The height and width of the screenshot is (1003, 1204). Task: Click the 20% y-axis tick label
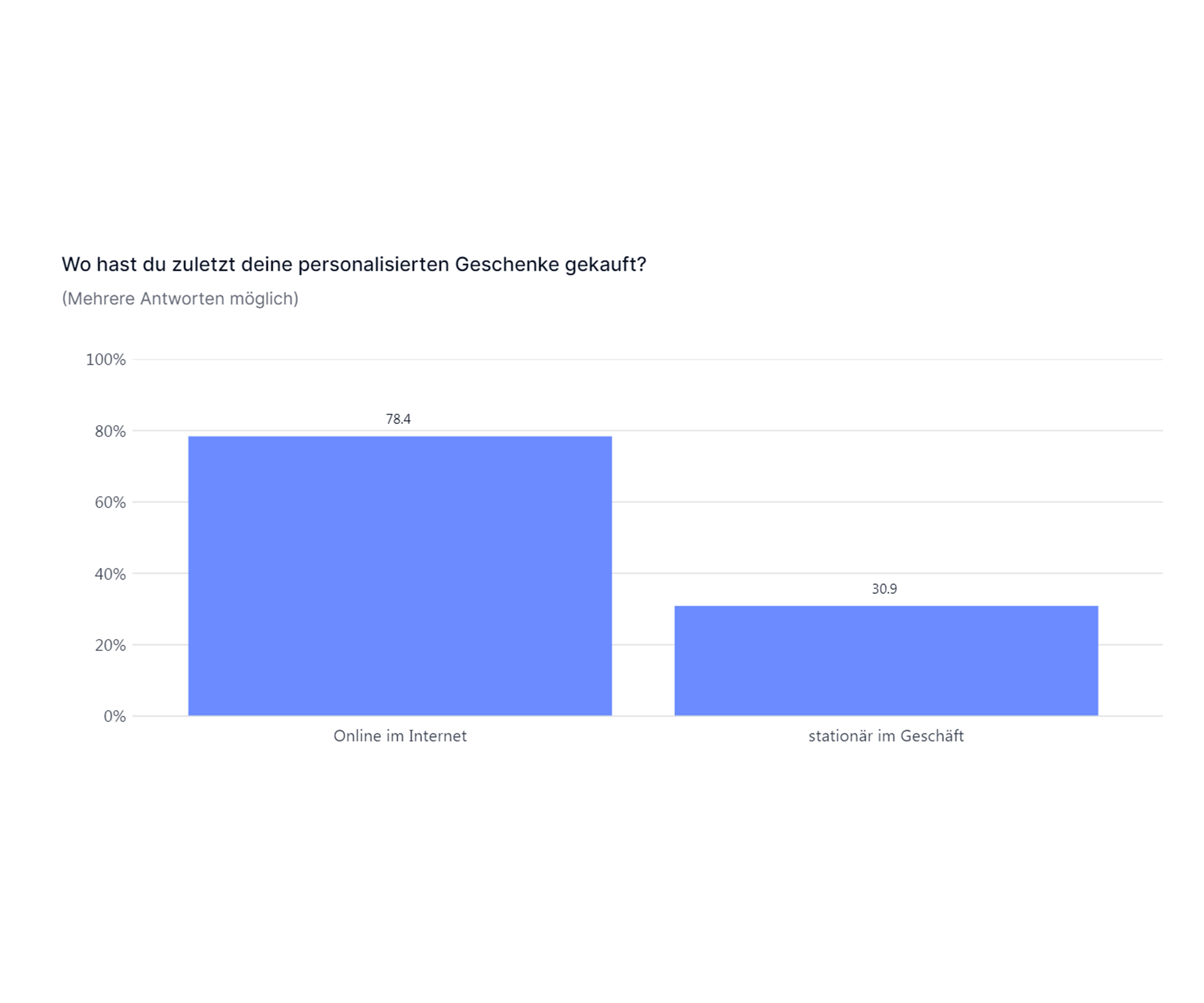(x=110, y=646)
